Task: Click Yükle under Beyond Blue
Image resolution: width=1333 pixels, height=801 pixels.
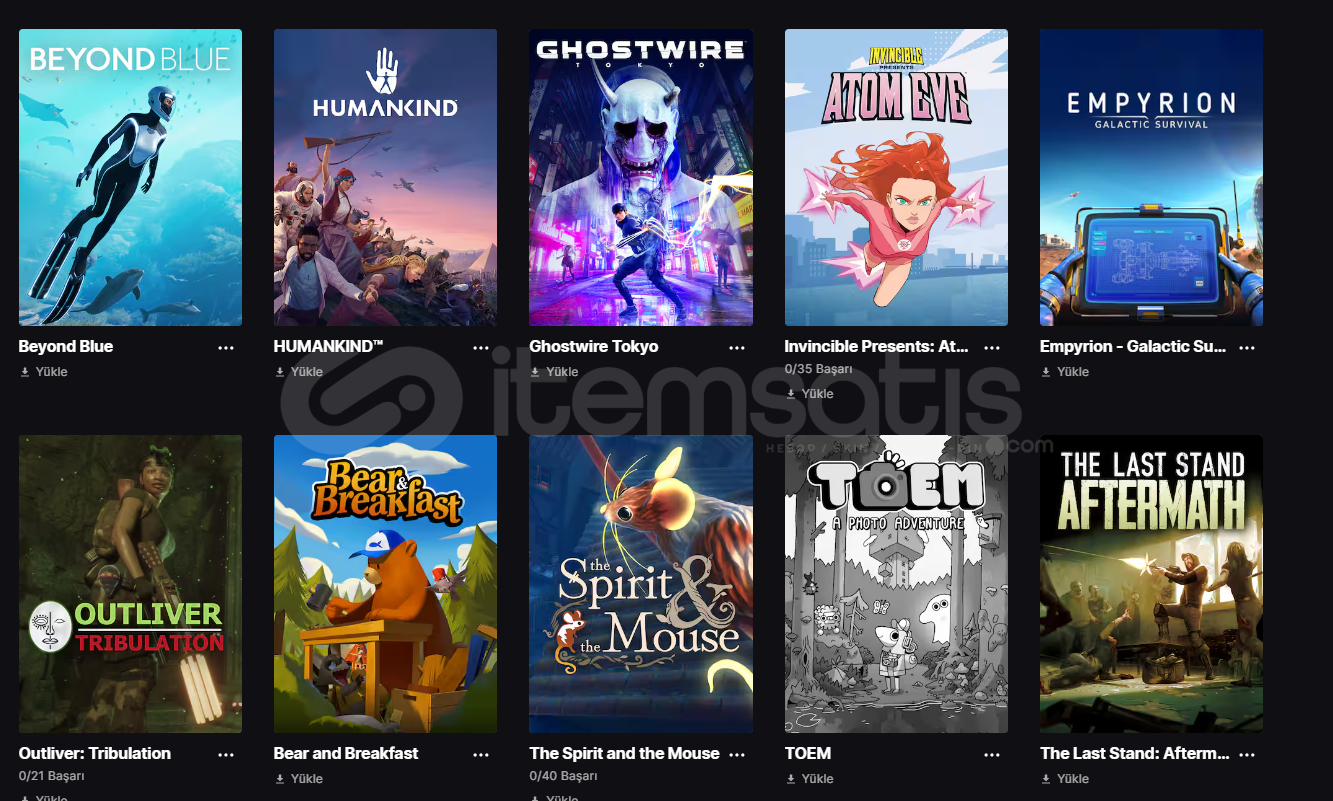Action: [x=44, y=372]
